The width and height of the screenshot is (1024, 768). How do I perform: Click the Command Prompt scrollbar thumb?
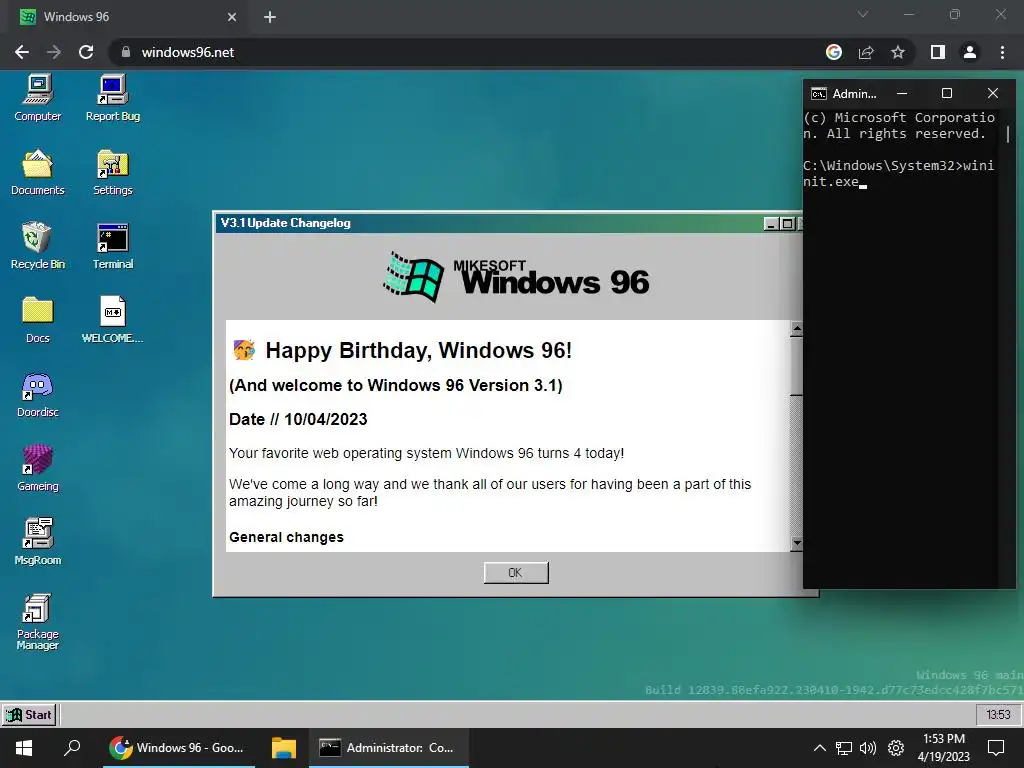(x=1008, y=135)
